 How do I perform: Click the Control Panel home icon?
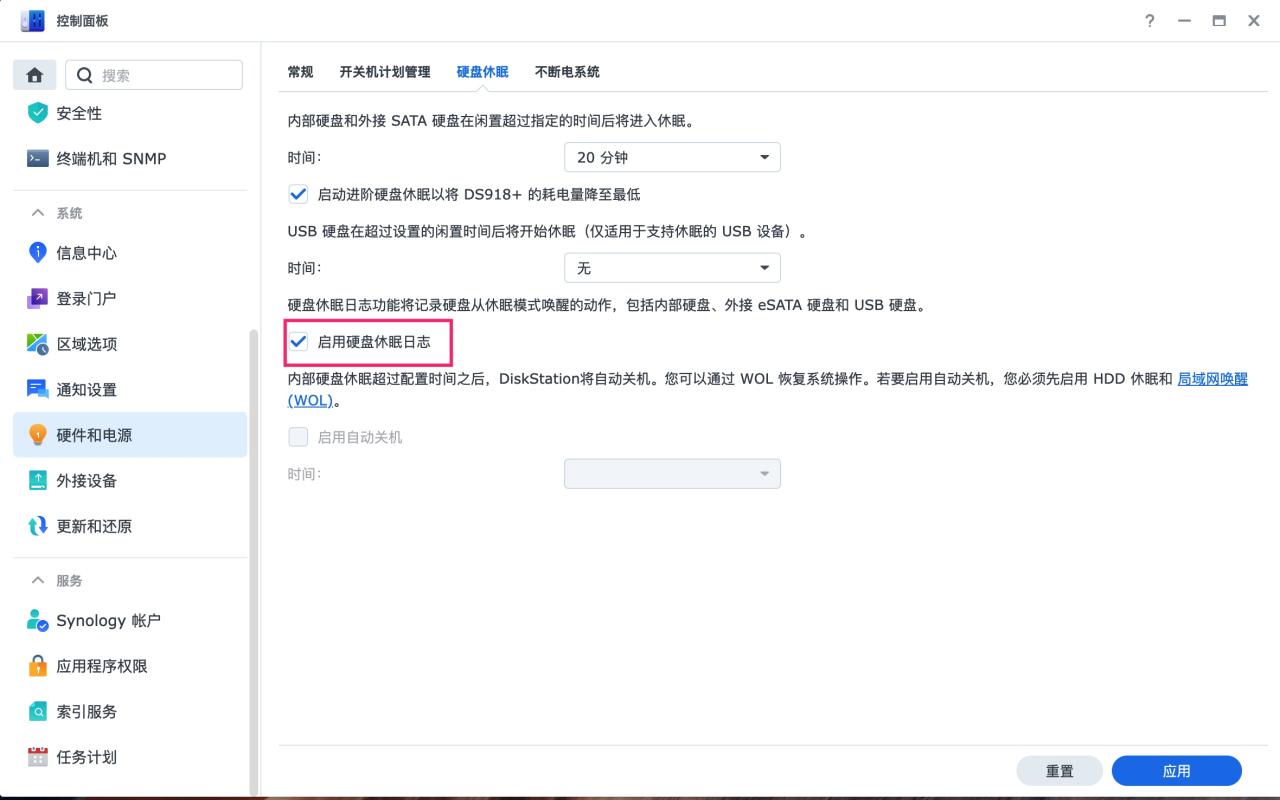click(35, 74)
